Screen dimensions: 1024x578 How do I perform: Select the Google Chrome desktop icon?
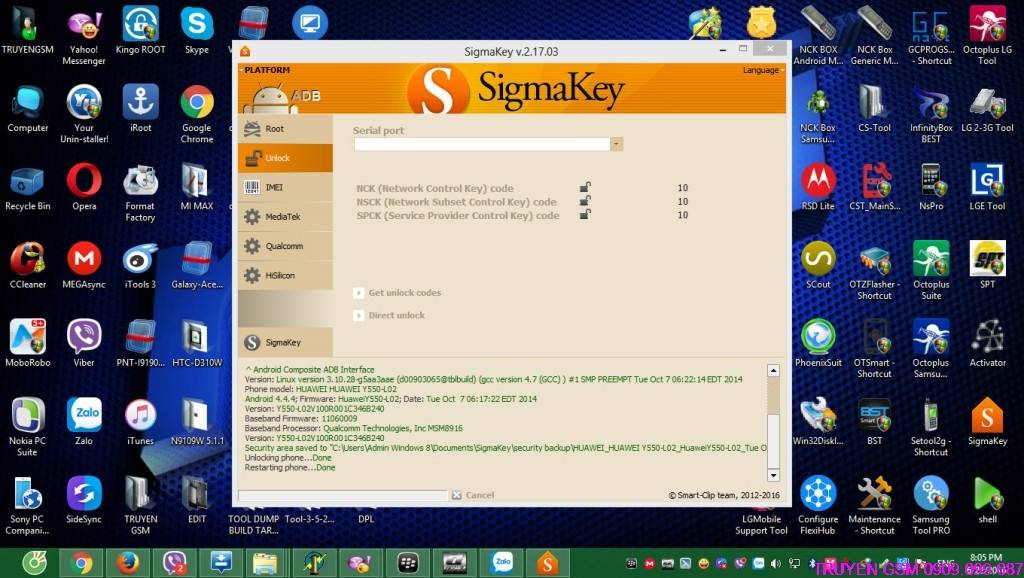coord(197,115)
